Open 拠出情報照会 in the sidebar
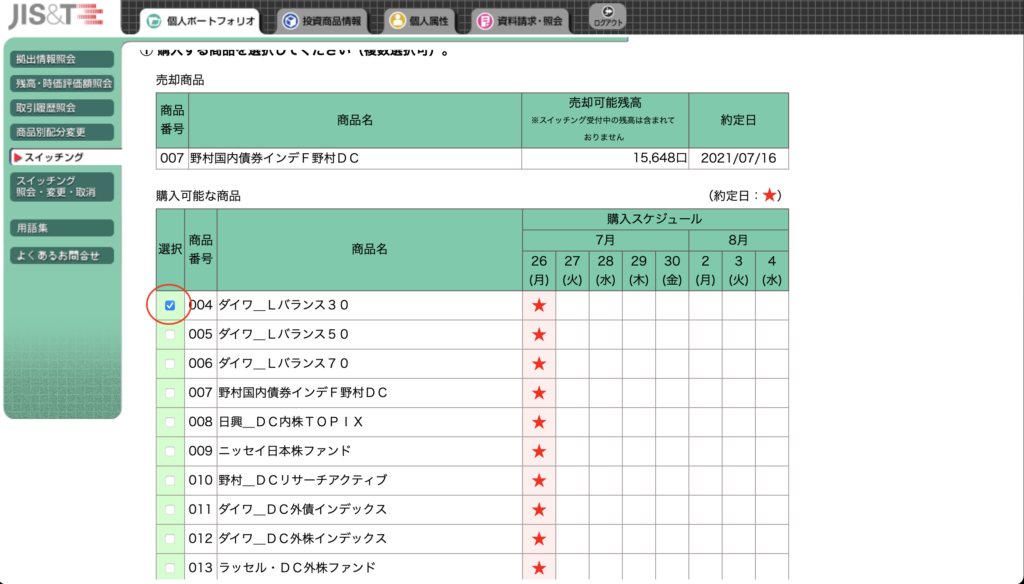 coord(62,59)
